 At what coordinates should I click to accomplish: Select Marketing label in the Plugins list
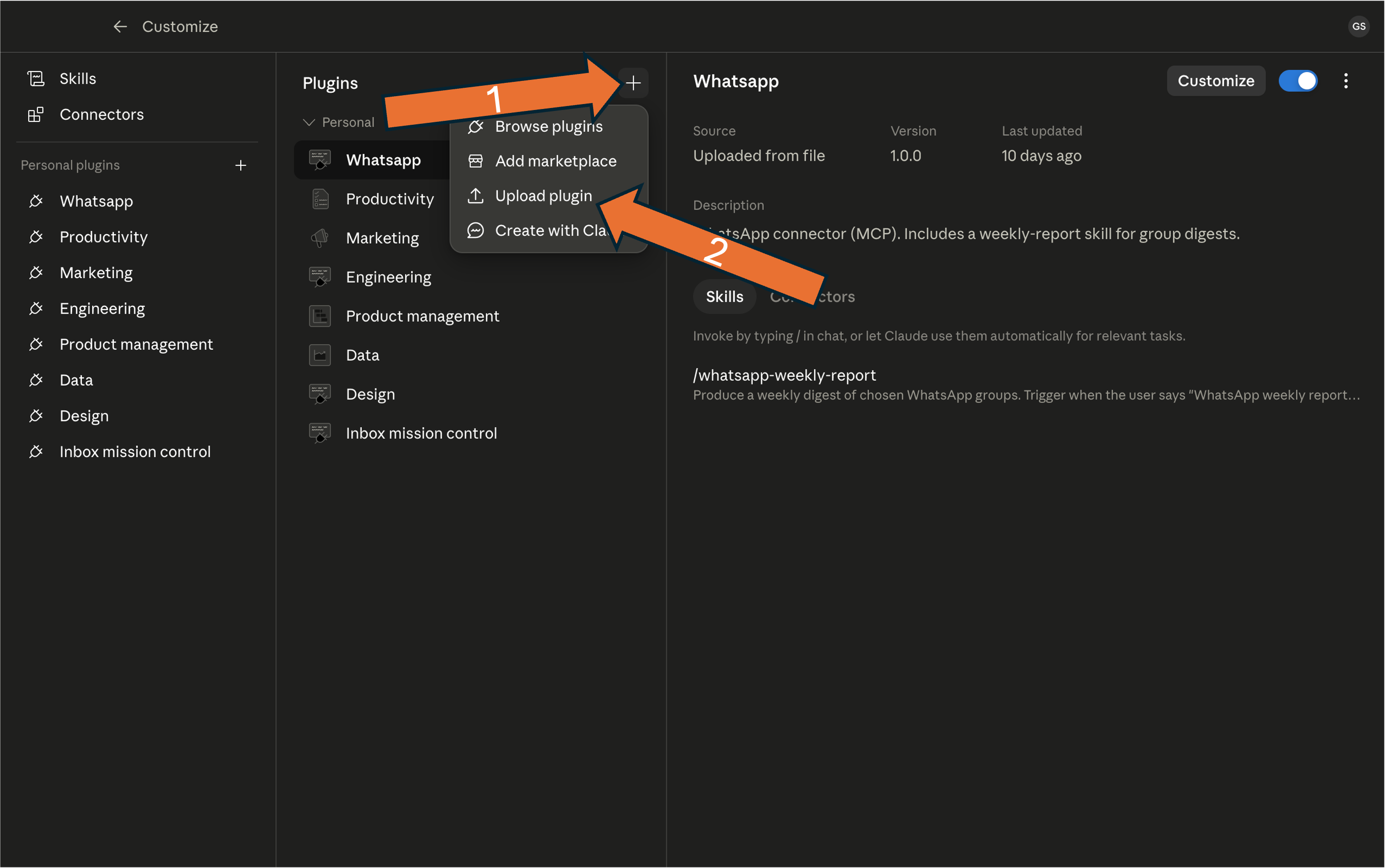[x=382, y=238]
